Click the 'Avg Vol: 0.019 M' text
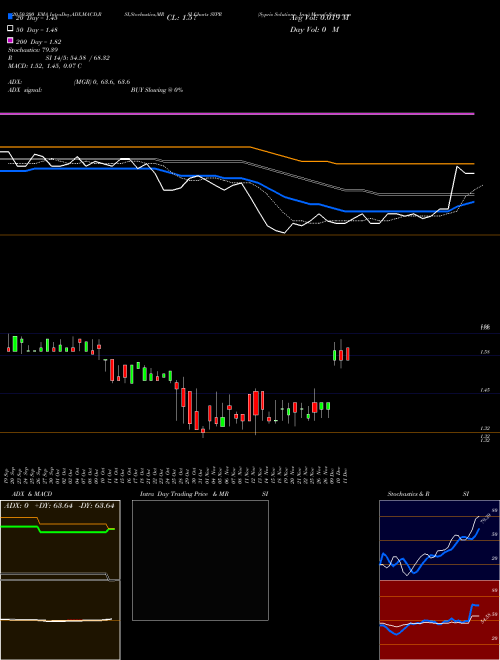Screen dimensions: 500x660 (320, 18)
